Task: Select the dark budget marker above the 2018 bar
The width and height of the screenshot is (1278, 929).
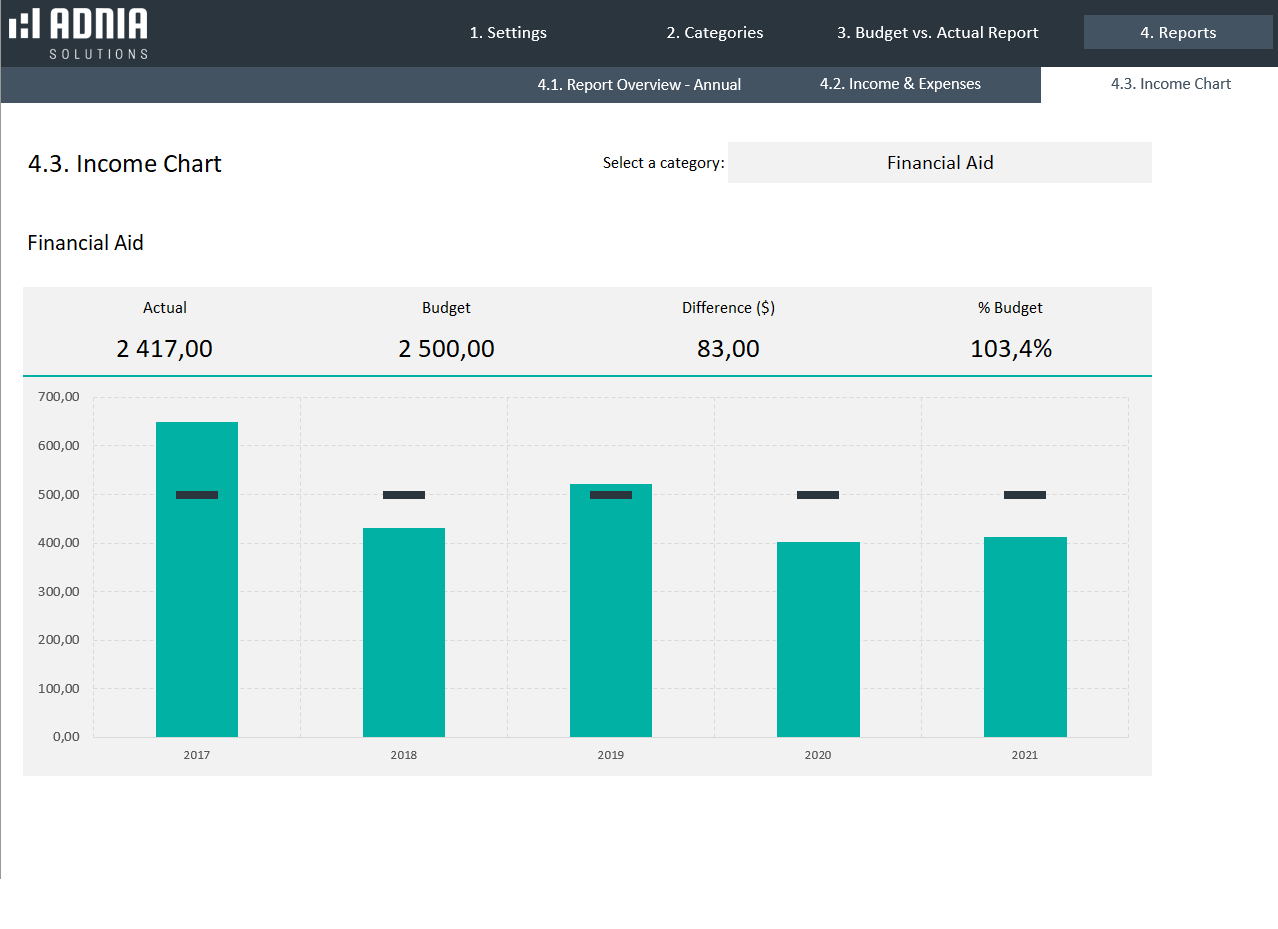Action: [404, 495]
